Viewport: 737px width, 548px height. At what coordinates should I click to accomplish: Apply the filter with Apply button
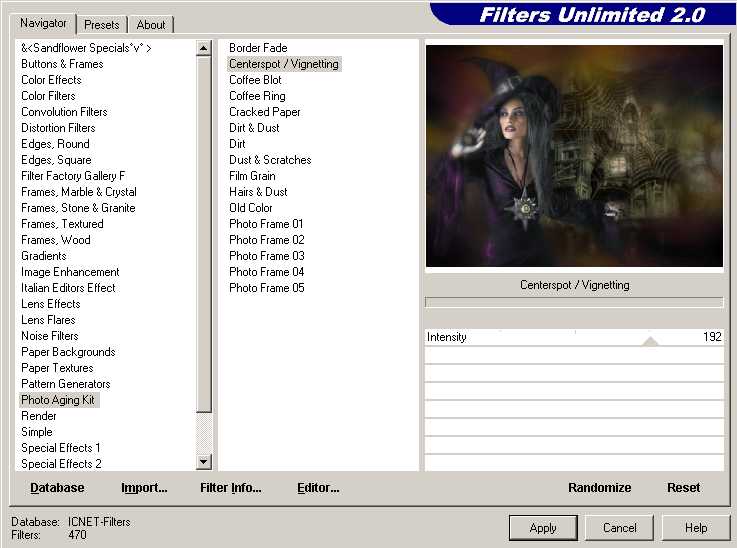click(x=543, y=528)
